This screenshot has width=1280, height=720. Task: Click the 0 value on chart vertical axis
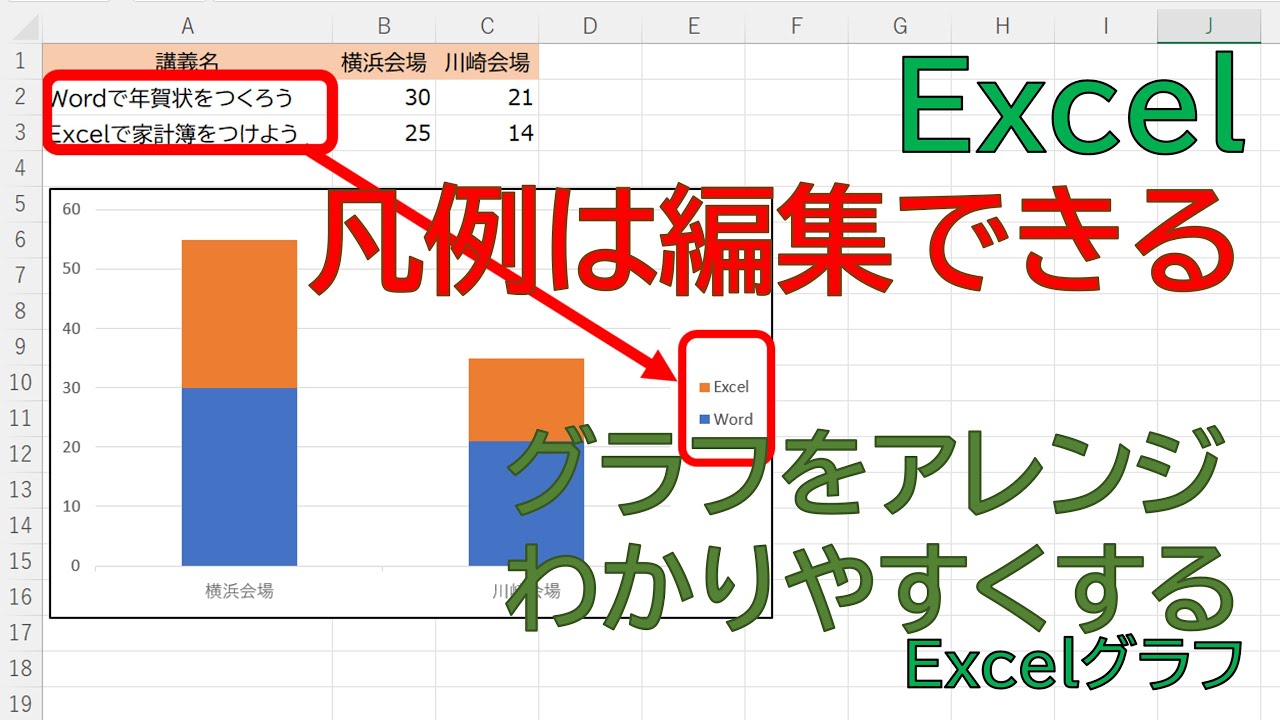(x=76, y=565)
